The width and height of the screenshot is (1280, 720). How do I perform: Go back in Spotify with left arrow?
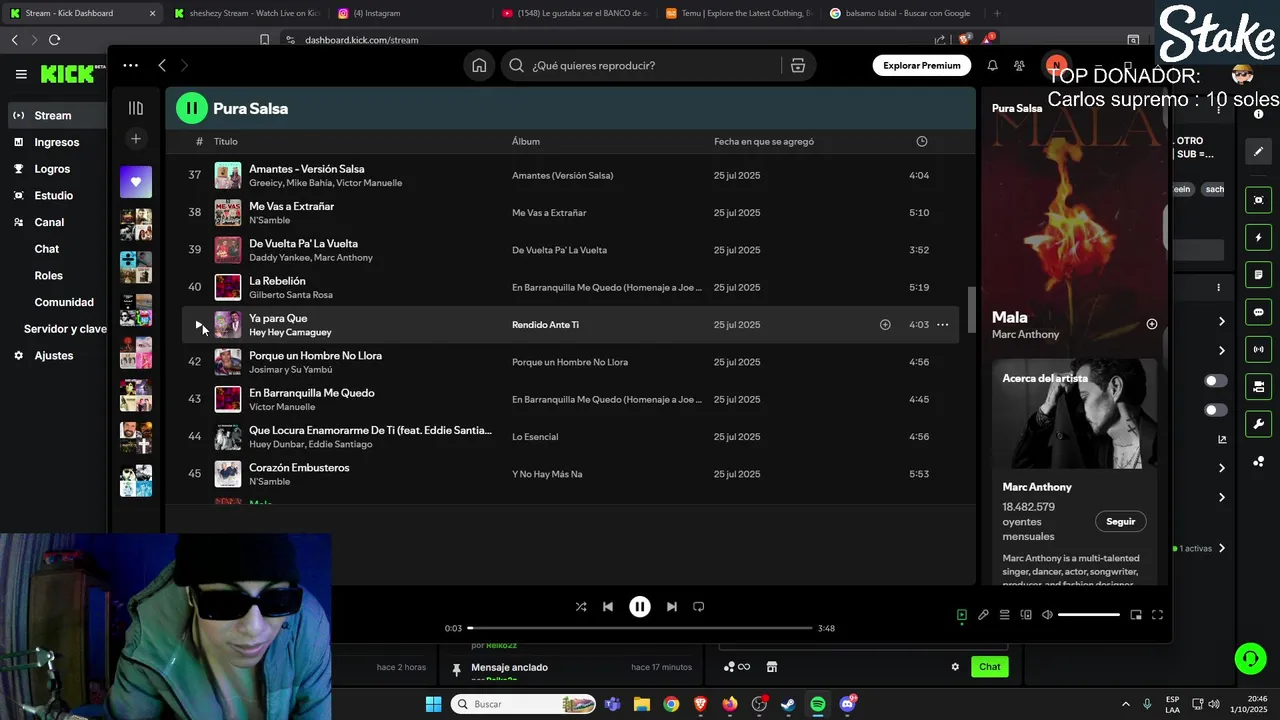coord(162,65)
